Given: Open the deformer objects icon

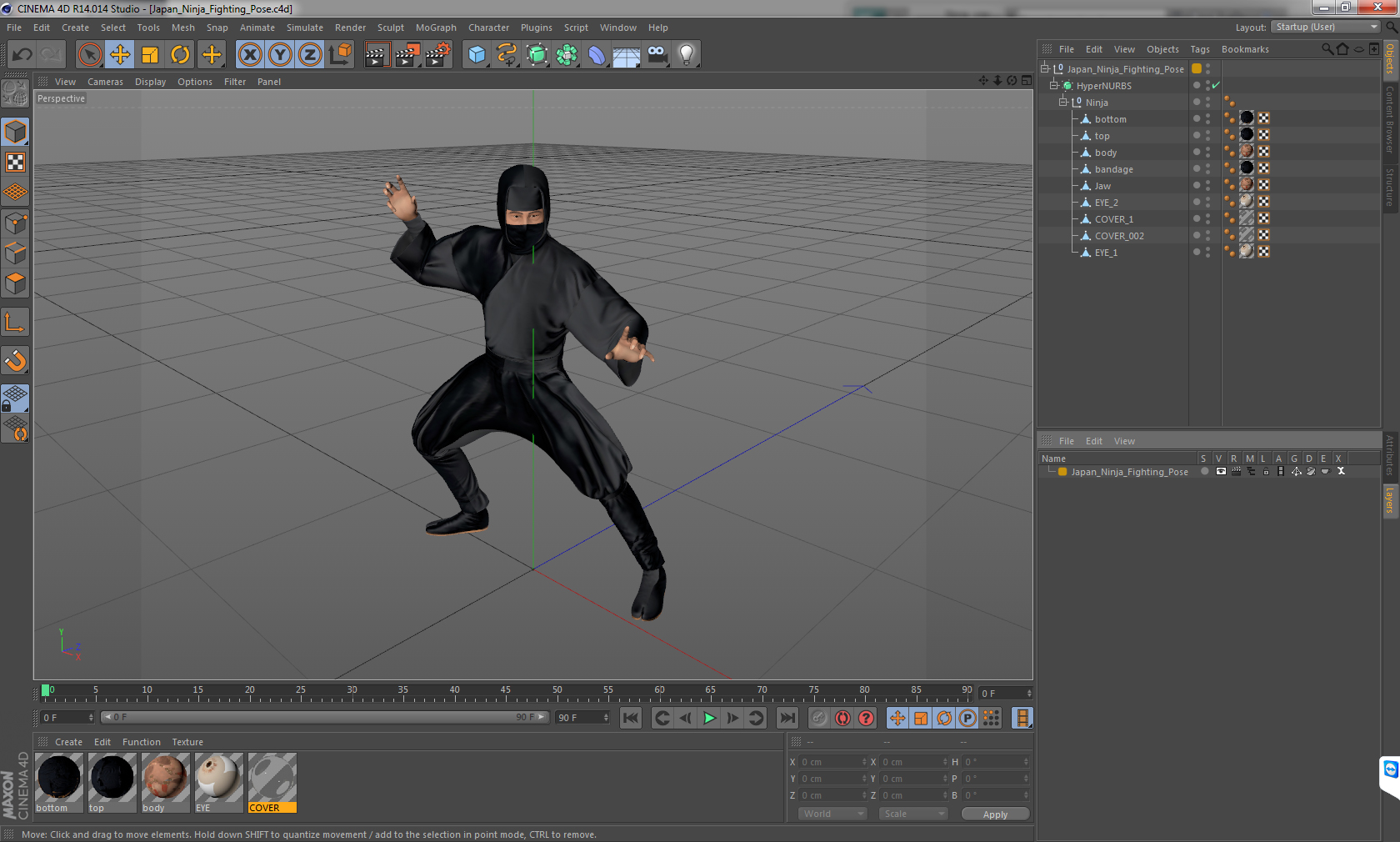Looking at the screenshot, I should (x=597, y=55).
